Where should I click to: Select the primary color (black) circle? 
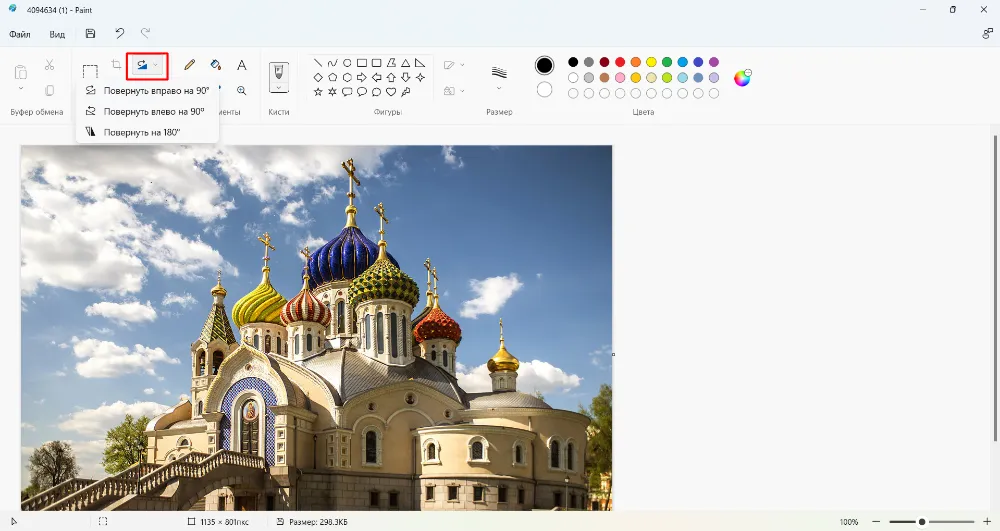tap(544, 65)
